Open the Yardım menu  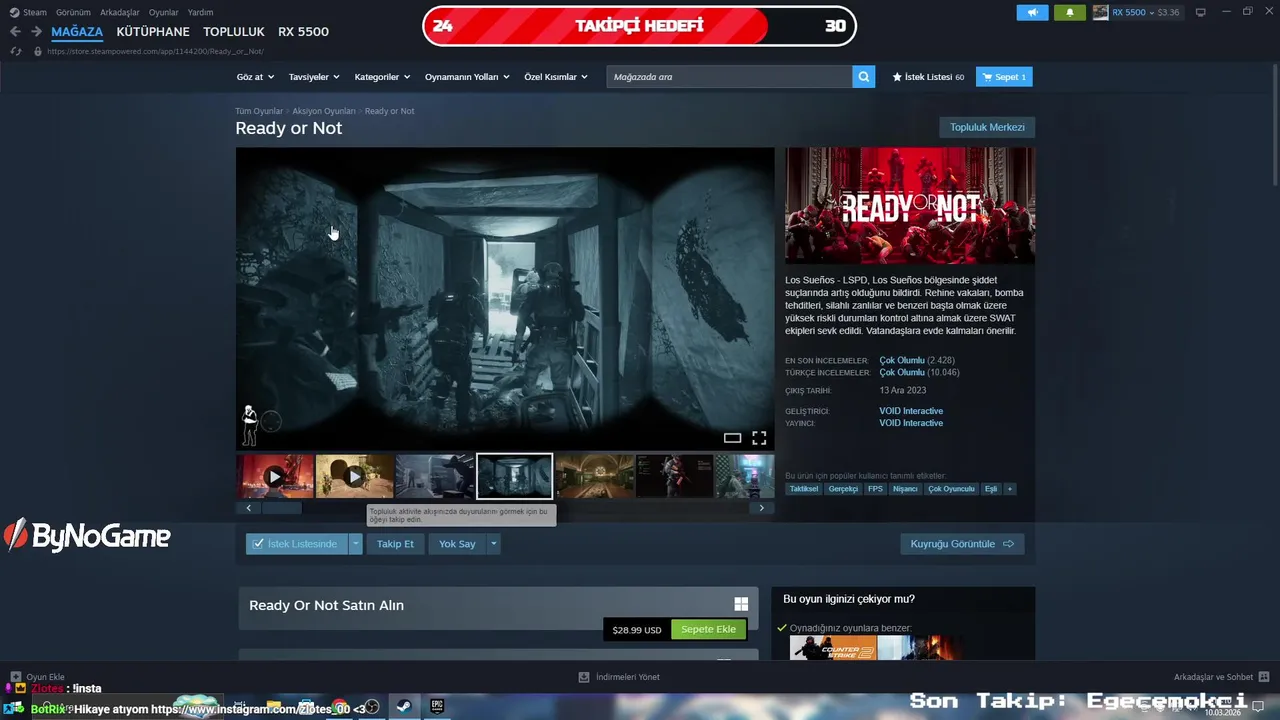(200, 12)
